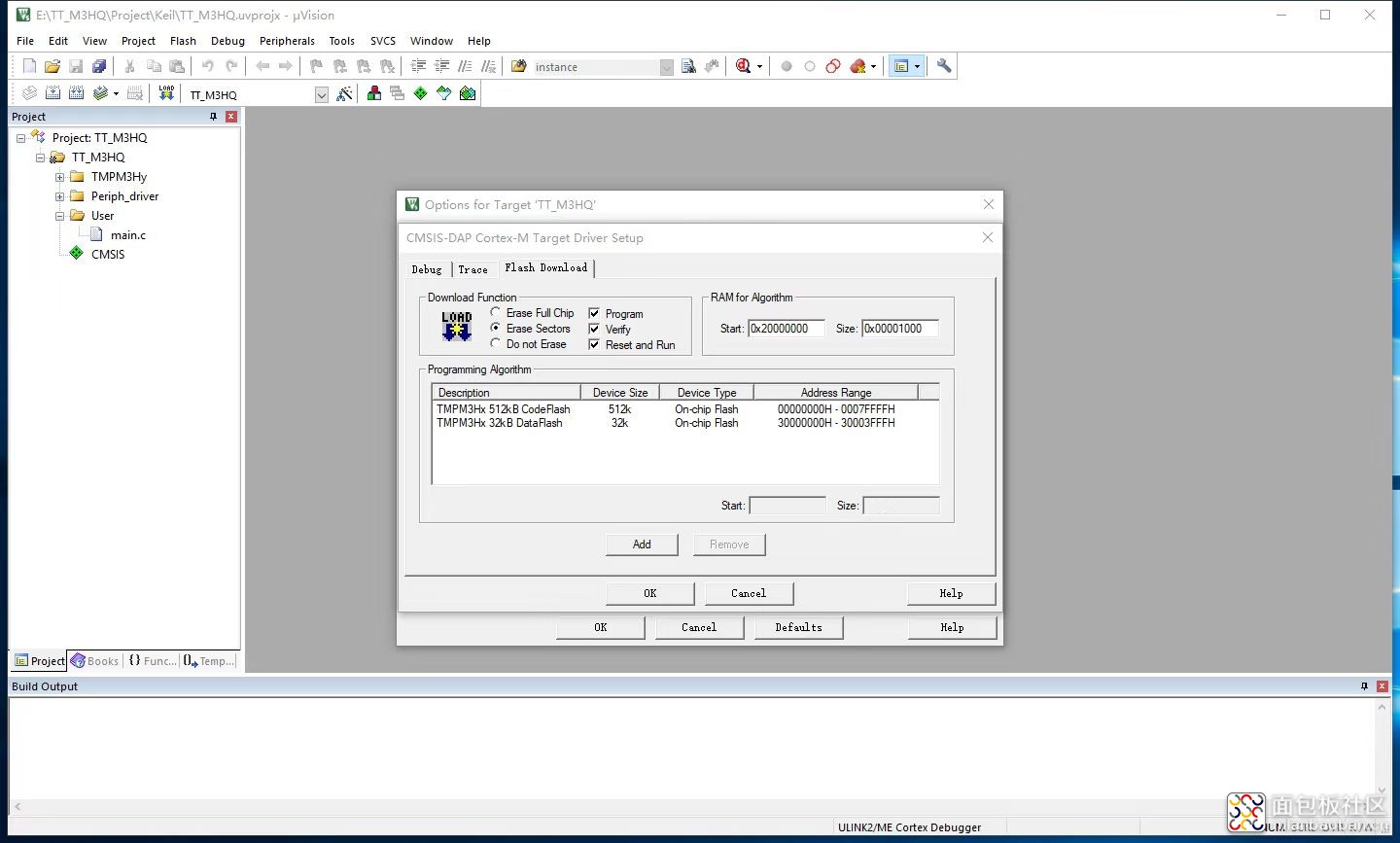Open the SVCS menu
This screenshot has height=843, width=1400.
coord(383,41)
